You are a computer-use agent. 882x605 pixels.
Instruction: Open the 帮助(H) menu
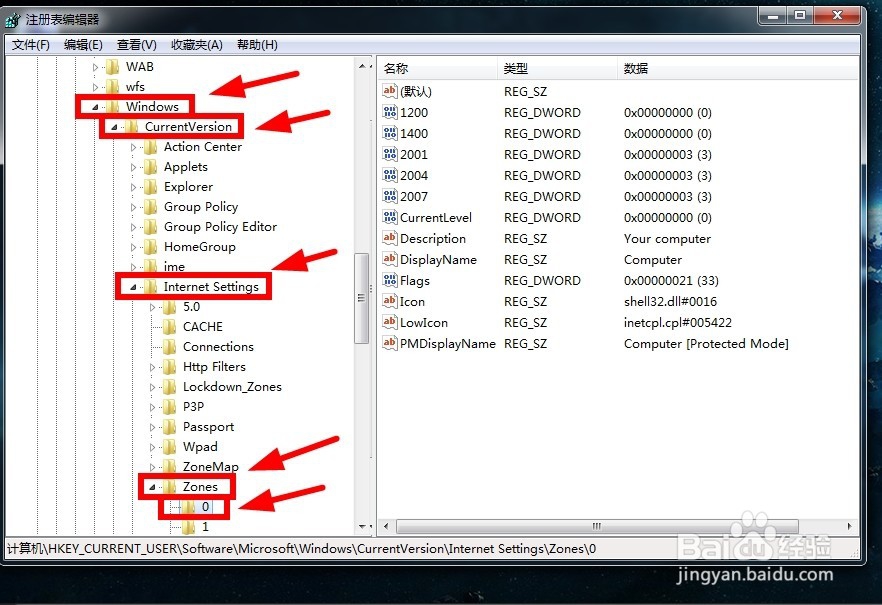coord(257,45)
